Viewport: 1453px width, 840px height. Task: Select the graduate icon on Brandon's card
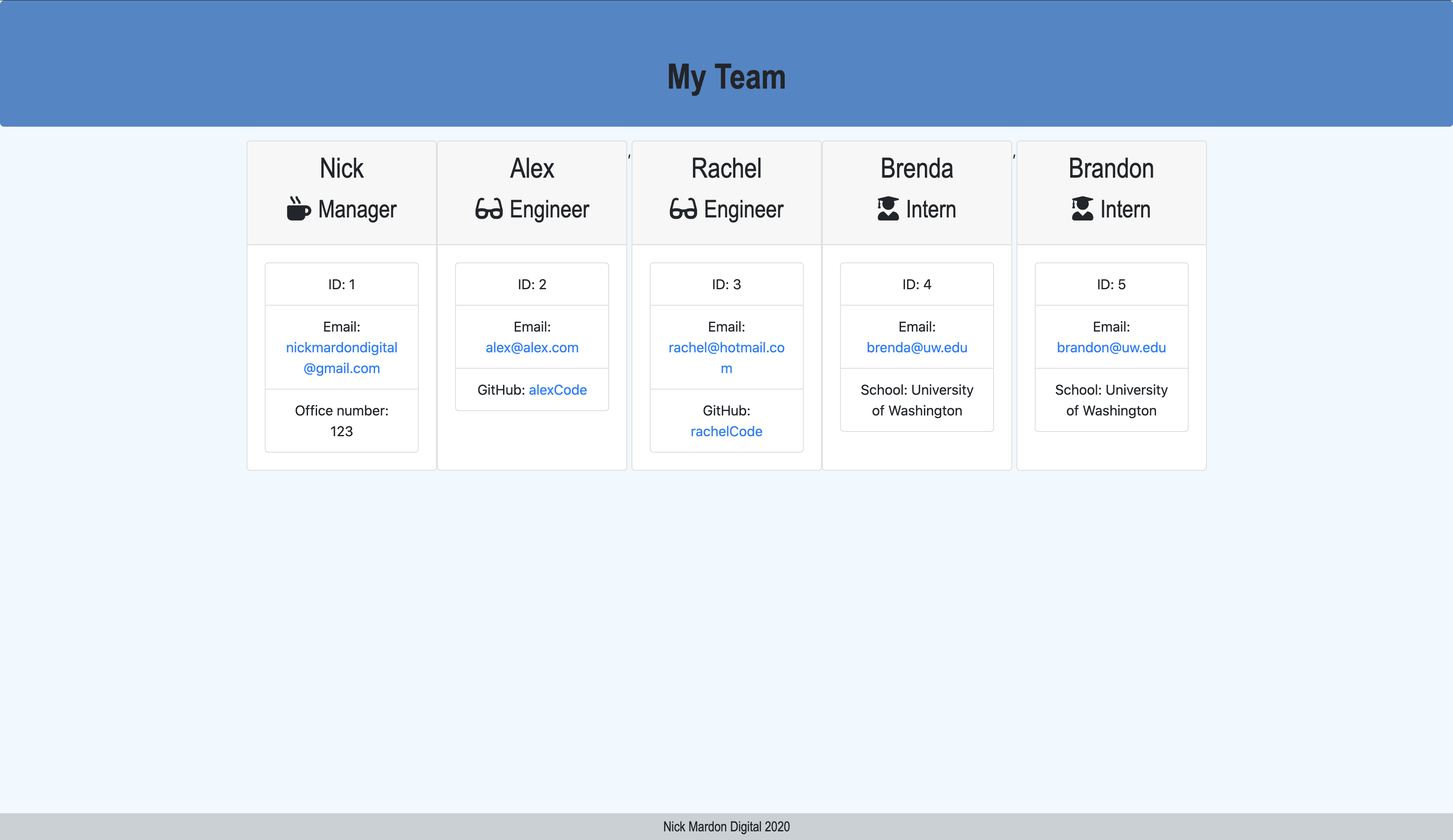(1082, 208)
